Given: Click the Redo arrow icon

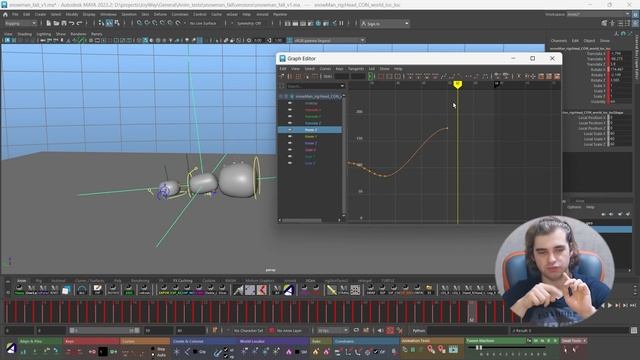Looking at the screenshot, I should 79,23.
